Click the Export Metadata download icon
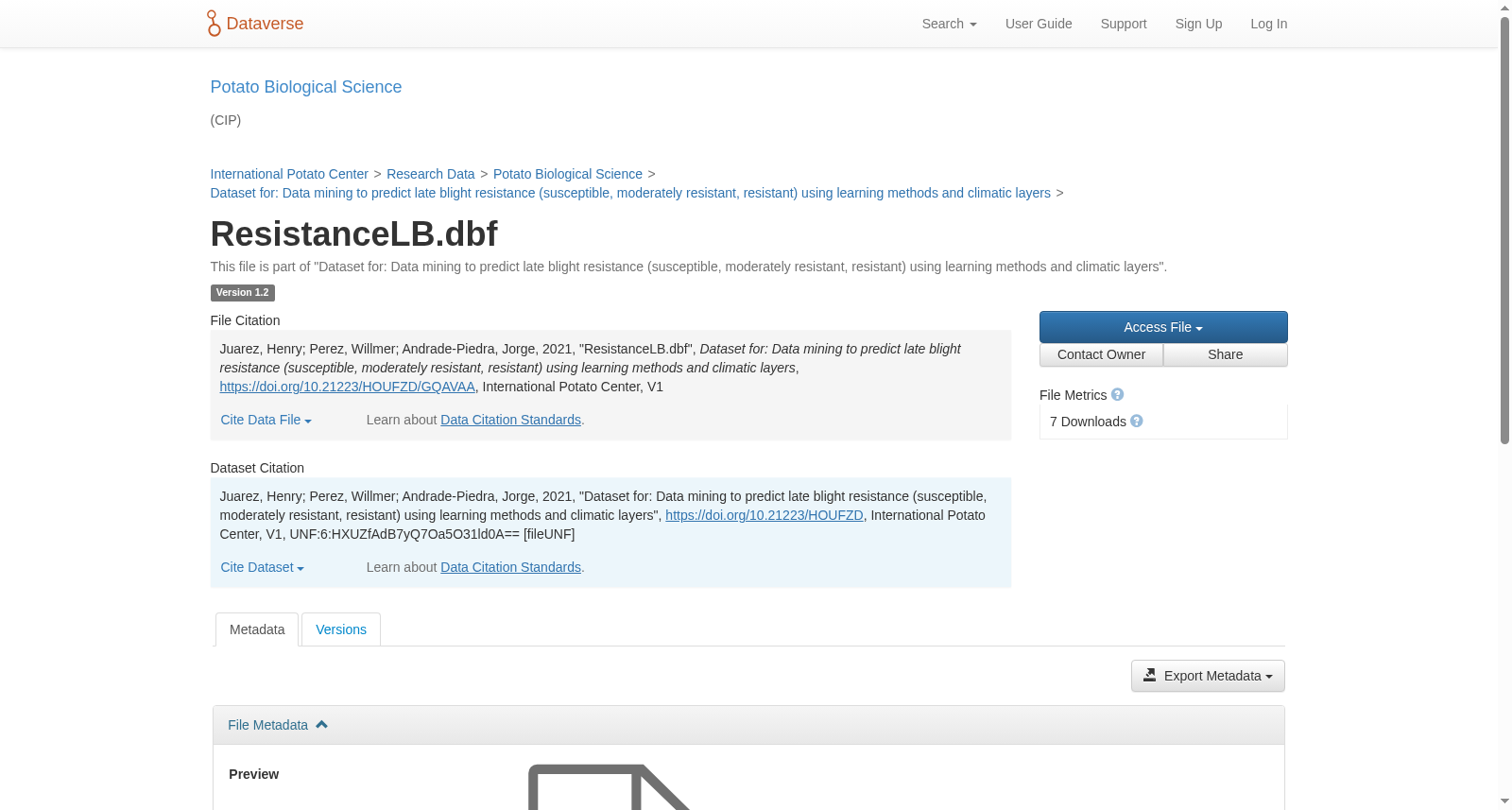The height and width of the screenshot is (810, 1512). coord(1150,675)
